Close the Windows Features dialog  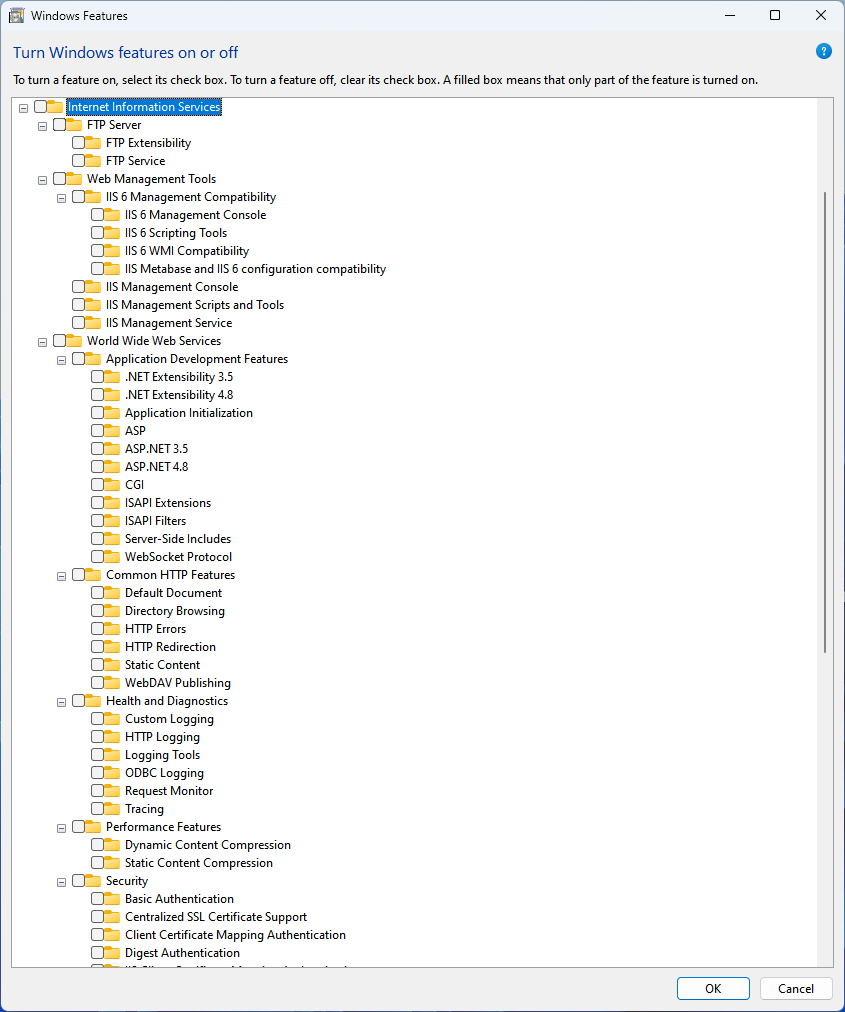click(x=820, y=15)
